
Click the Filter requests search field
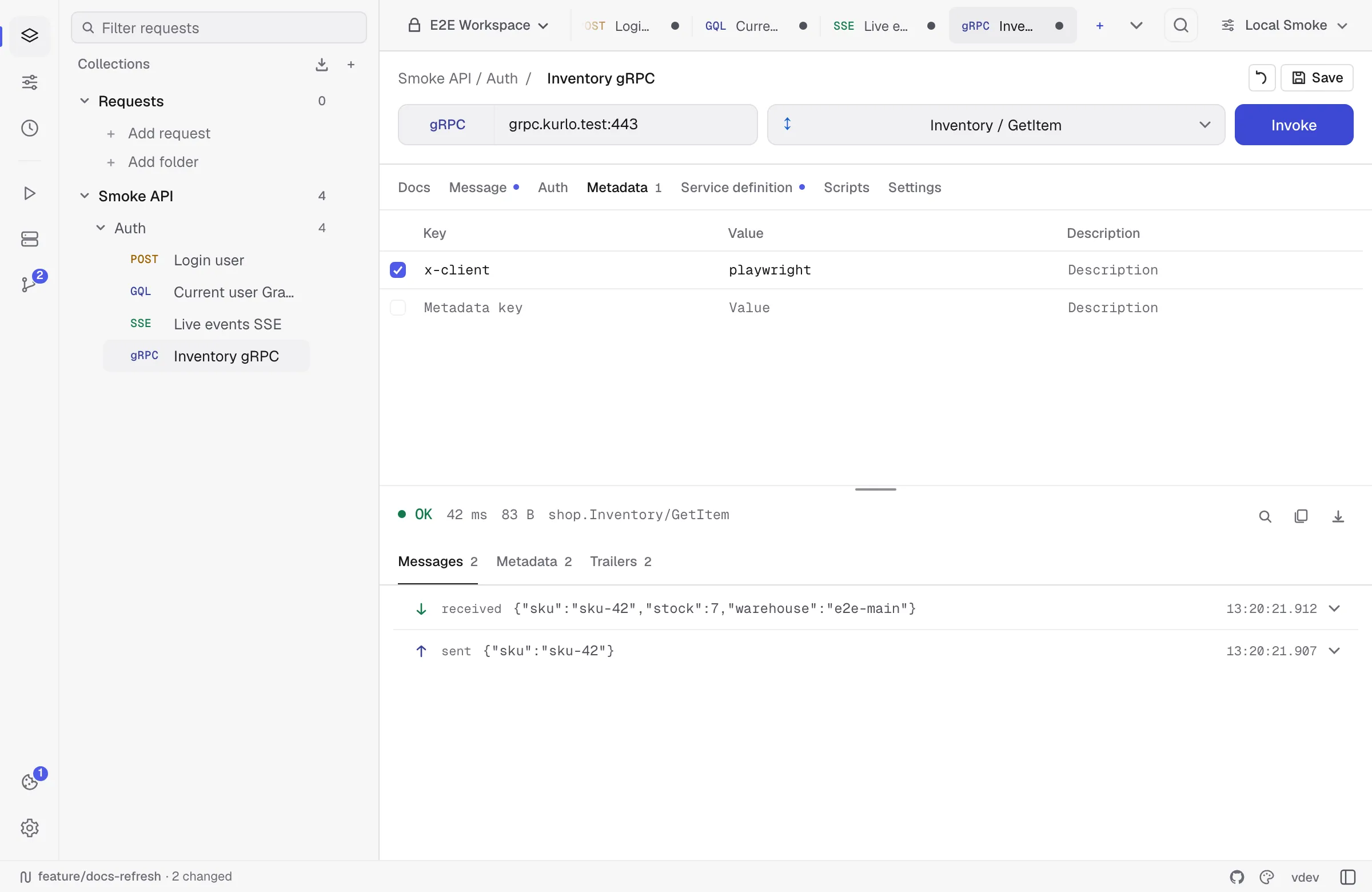(x=218, y=27)
